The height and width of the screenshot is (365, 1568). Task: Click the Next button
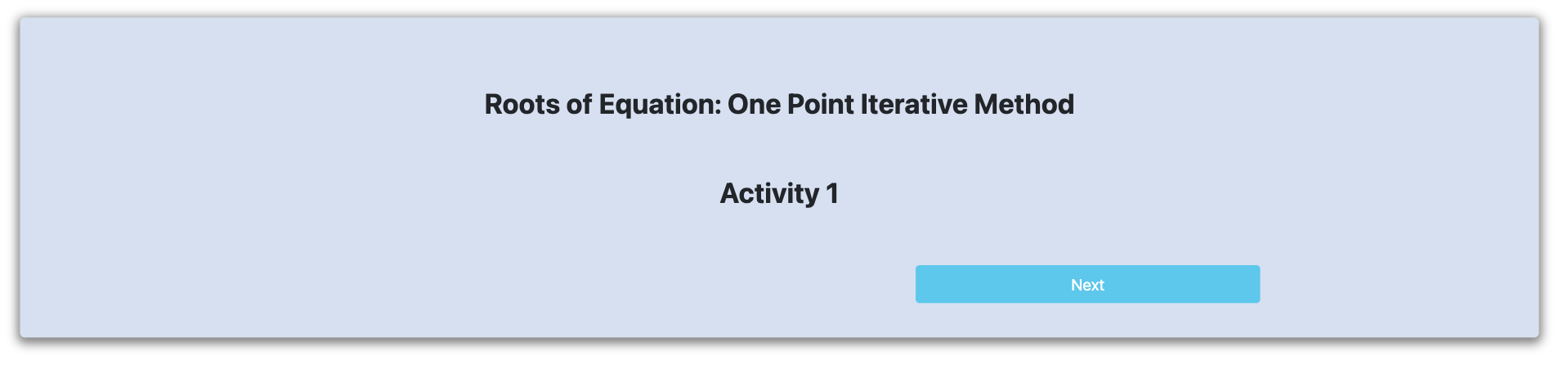pos(1086,284)
